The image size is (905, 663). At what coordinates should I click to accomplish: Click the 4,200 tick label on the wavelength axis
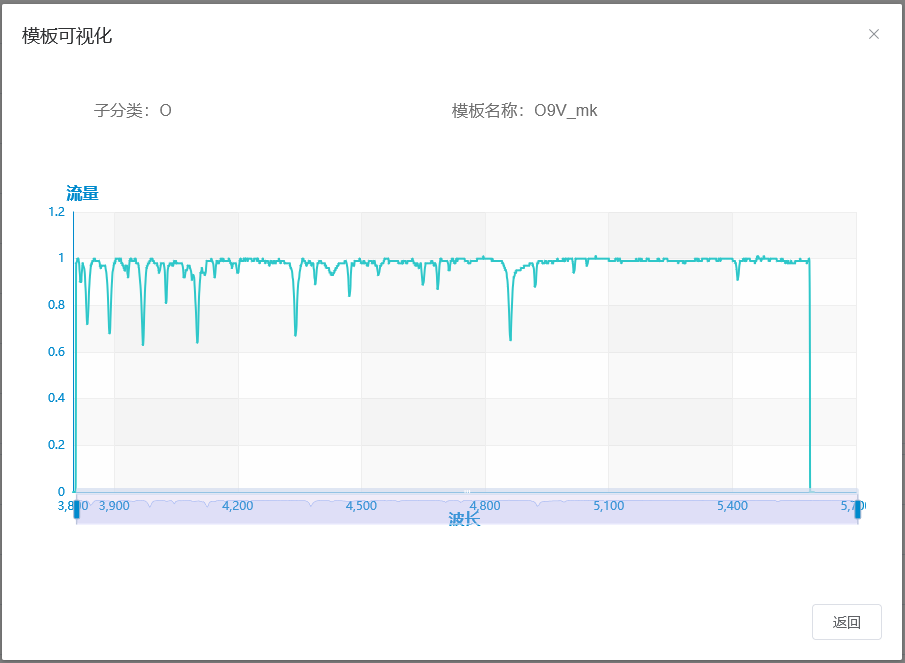(238, 506)
